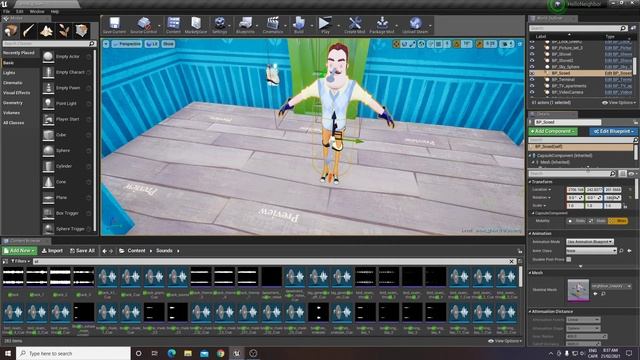Viewport: 640px width, 360px height.
Task: Click the Sphere geometry icon
Action: [48, 151]
